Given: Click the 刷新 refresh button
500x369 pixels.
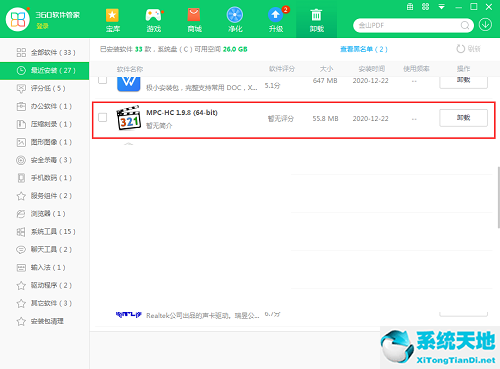Looking at the screenshot, I should coord(468,49).
